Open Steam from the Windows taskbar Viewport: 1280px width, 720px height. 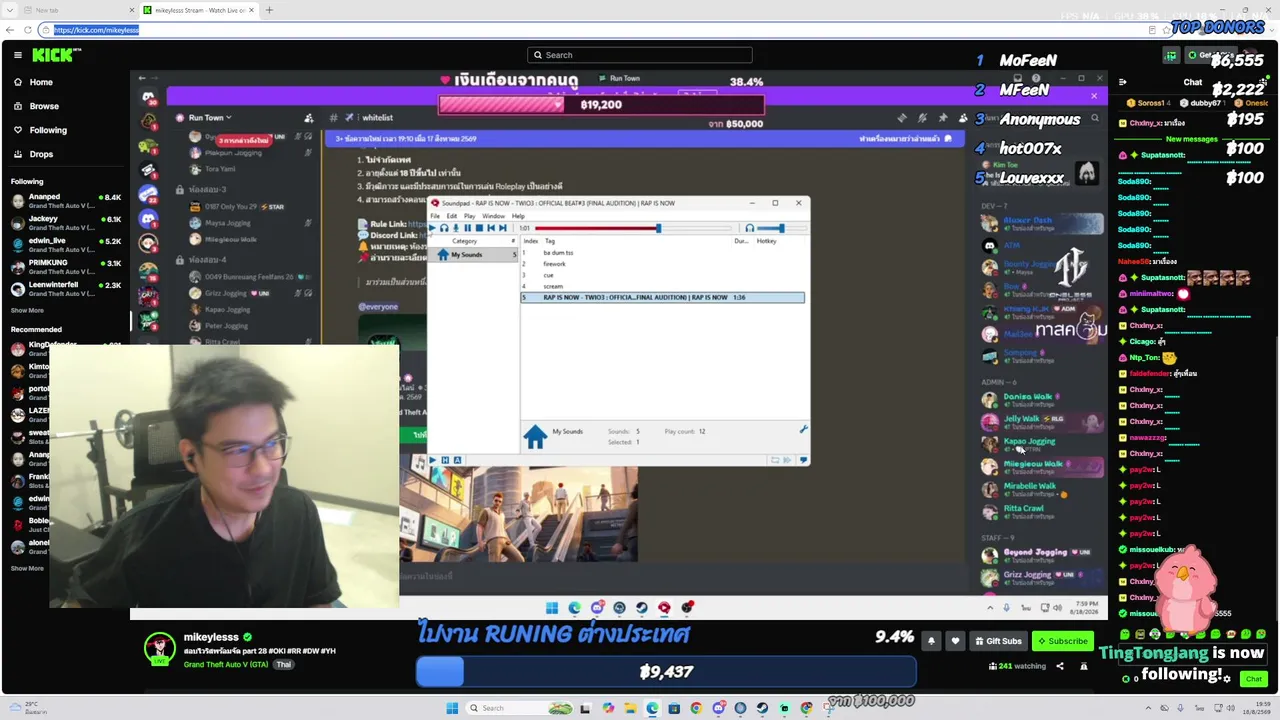pyautogui.click(x=762, y=708)
